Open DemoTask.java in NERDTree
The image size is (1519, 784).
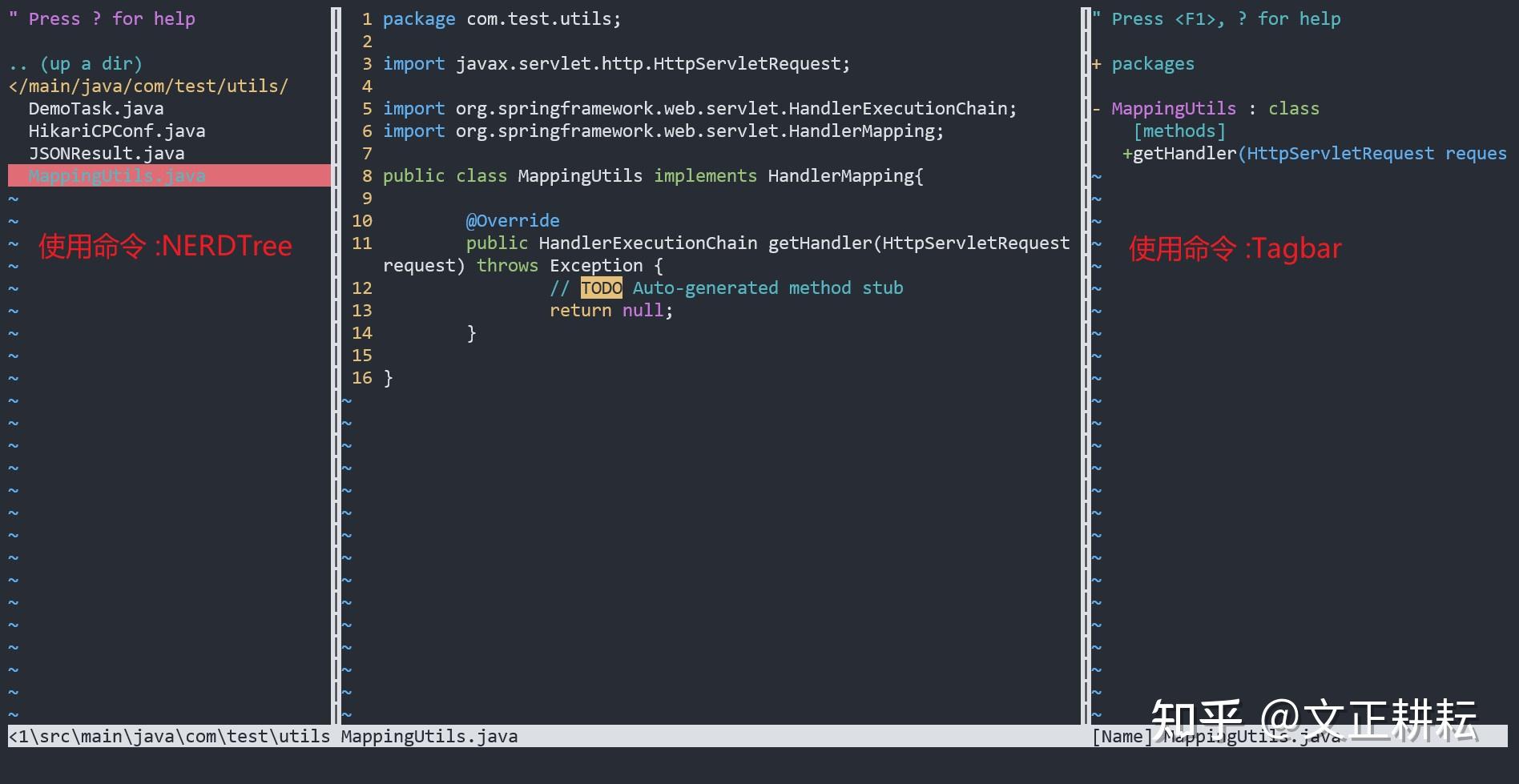[96, 108]
